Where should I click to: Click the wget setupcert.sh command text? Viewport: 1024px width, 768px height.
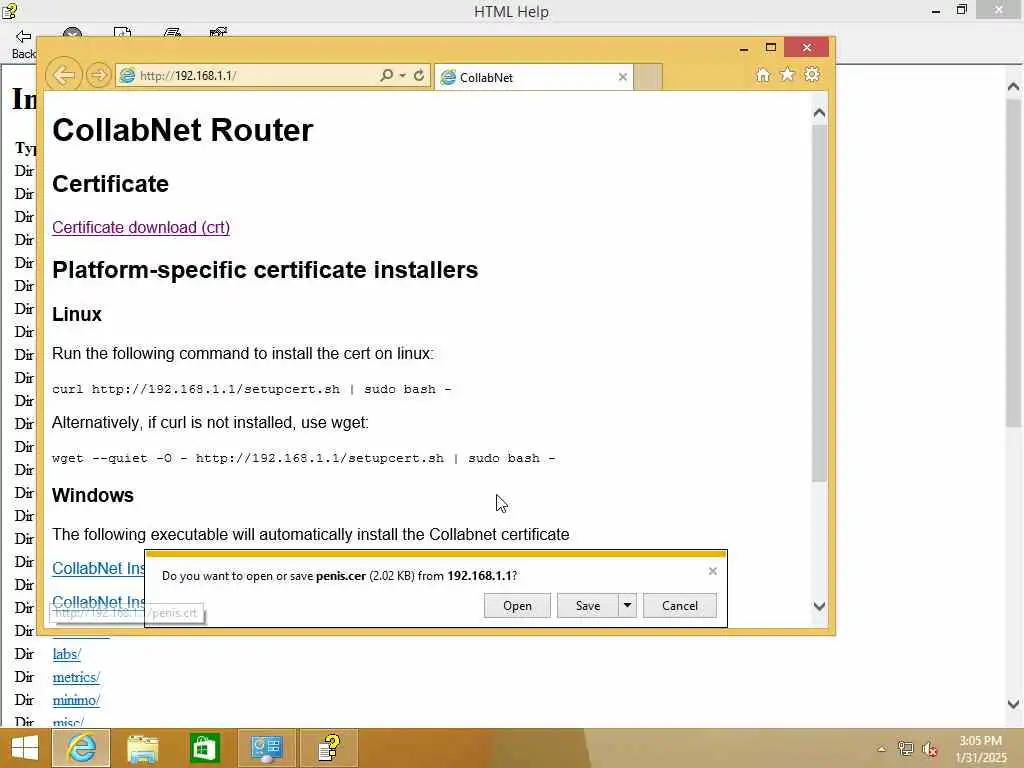(304, 458)
